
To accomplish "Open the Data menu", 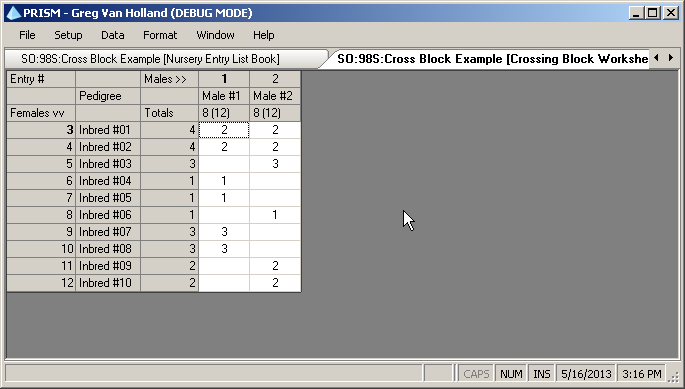I will point(113,35).
